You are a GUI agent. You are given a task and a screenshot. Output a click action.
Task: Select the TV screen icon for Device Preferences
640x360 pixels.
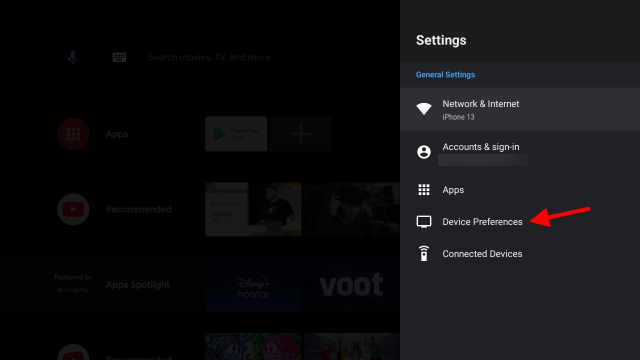[424, 222]
